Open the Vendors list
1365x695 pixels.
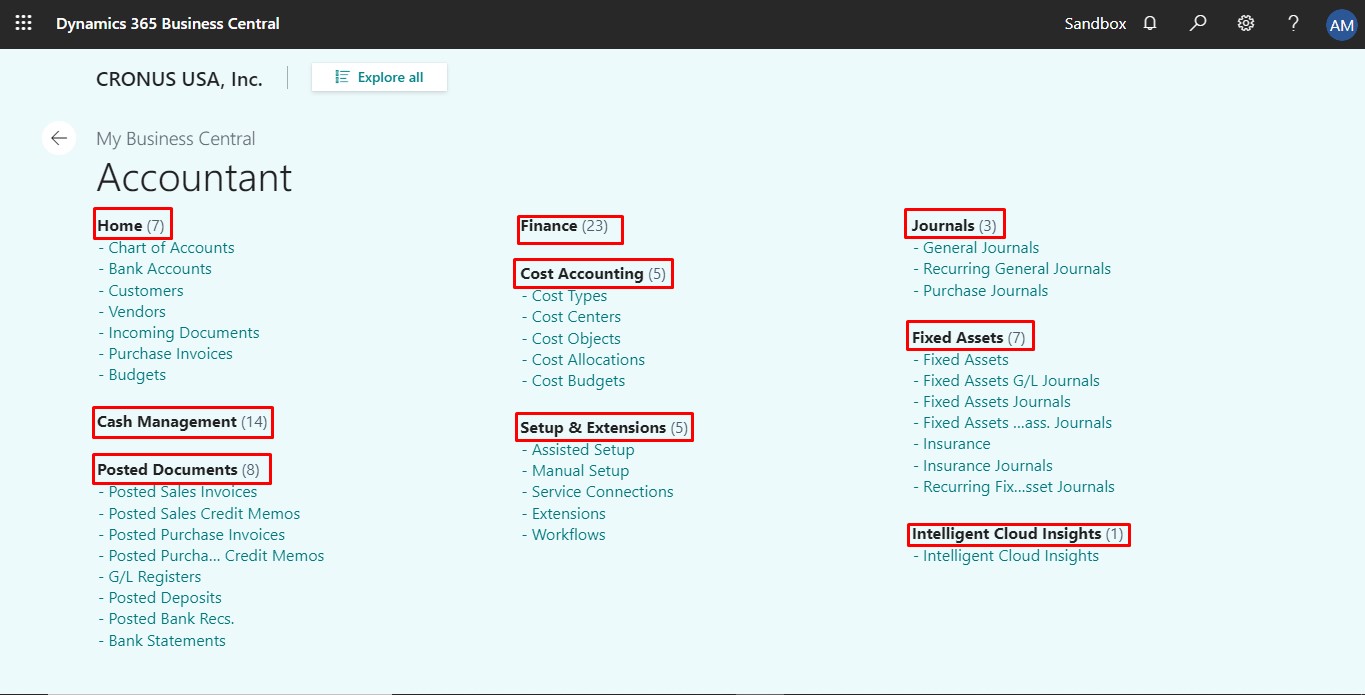(x=137, y=312)
